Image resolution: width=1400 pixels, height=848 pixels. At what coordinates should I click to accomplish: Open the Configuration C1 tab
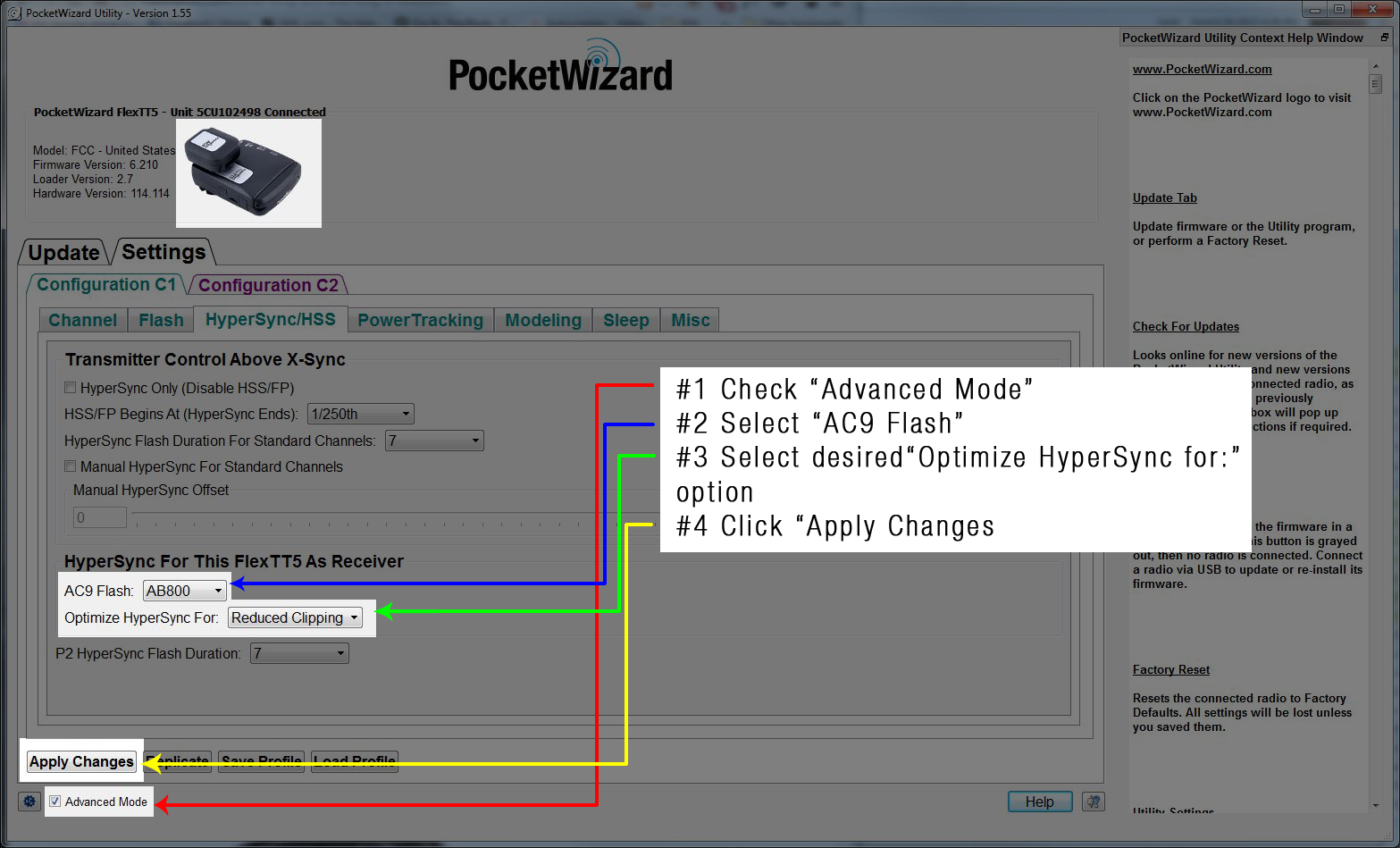[x=106, y=284]
